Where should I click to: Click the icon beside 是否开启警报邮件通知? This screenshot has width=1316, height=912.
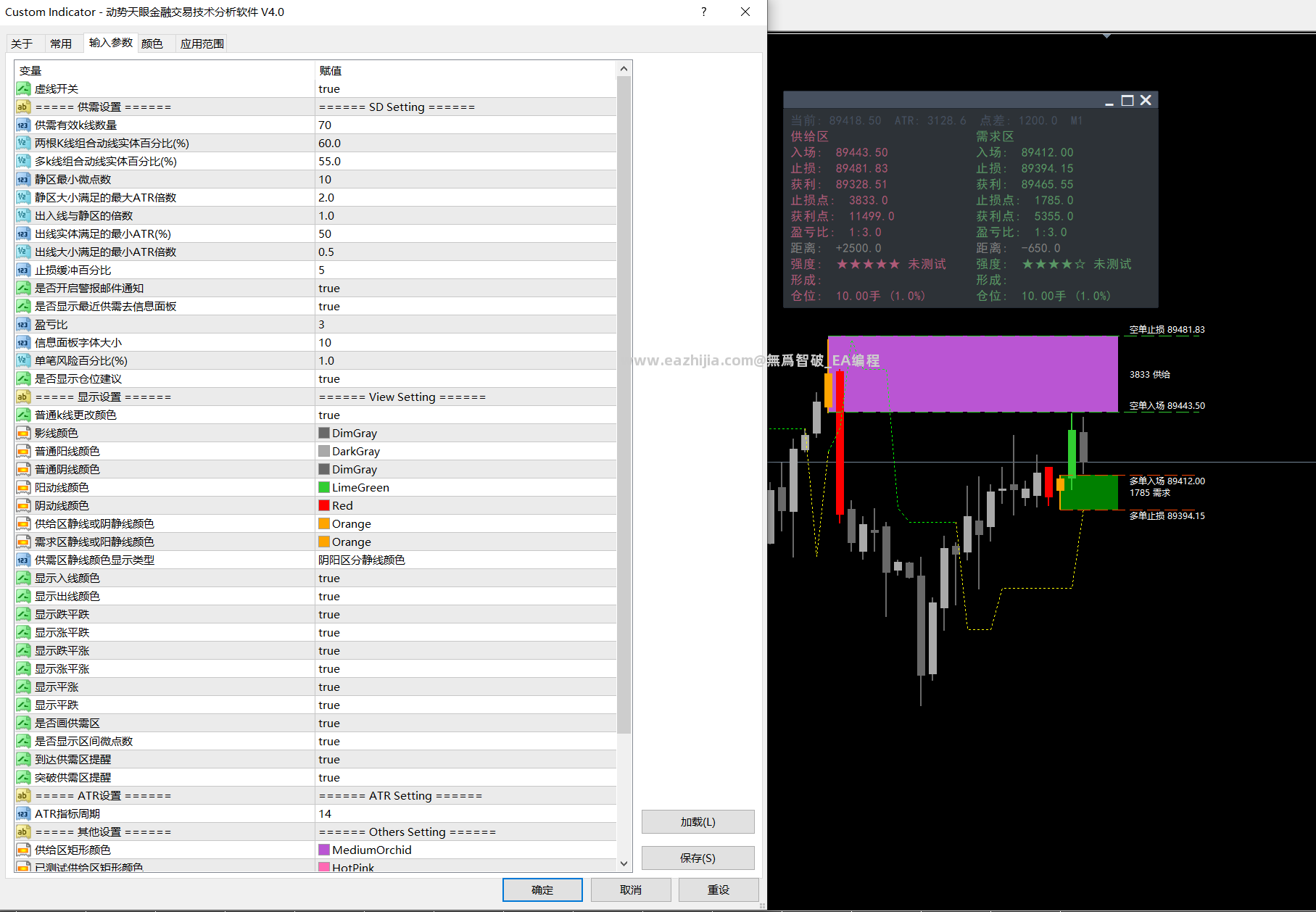coord(23,288)
